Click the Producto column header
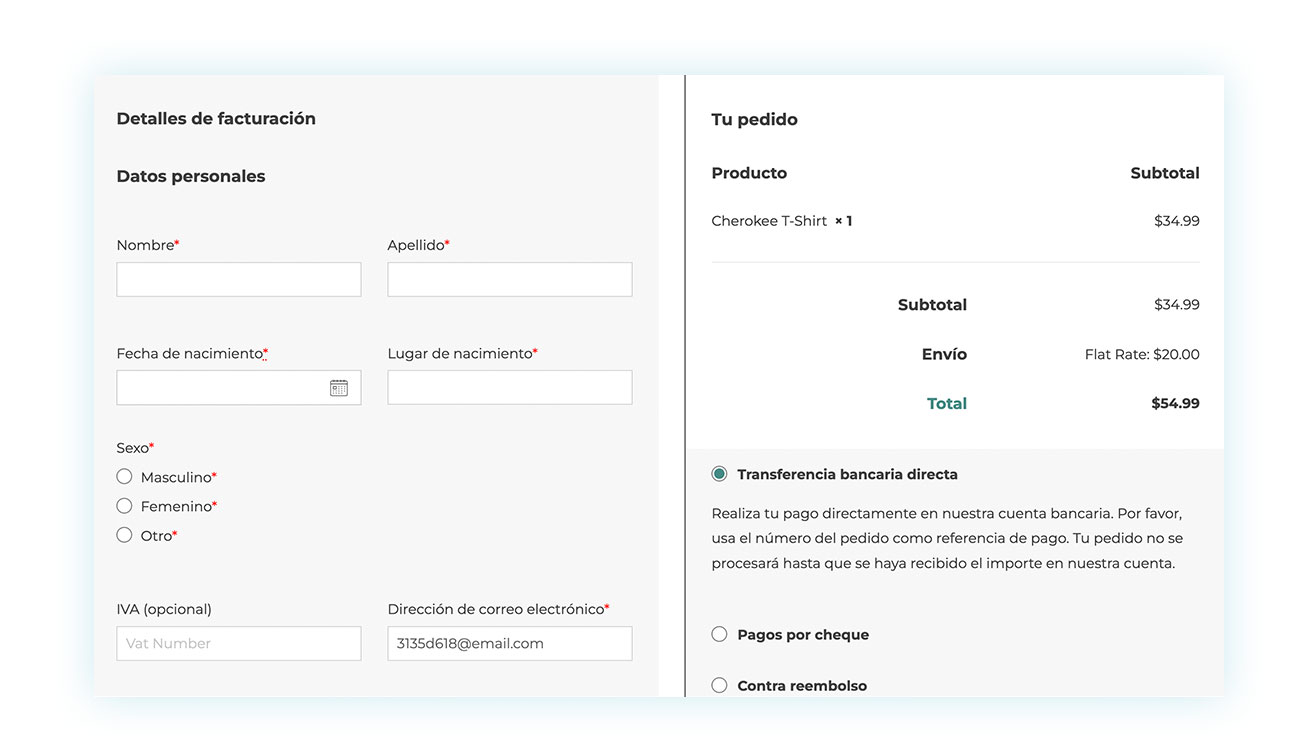 749,172
